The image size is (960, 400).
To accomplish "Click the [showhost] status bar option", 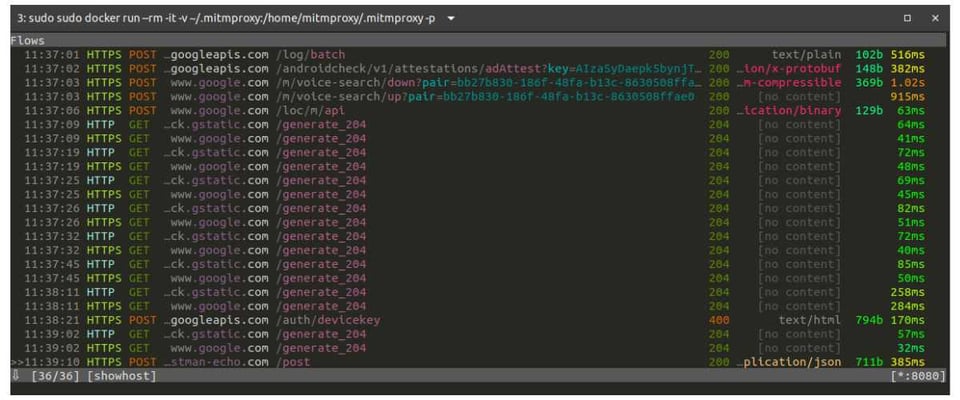I will coord(122,376).
